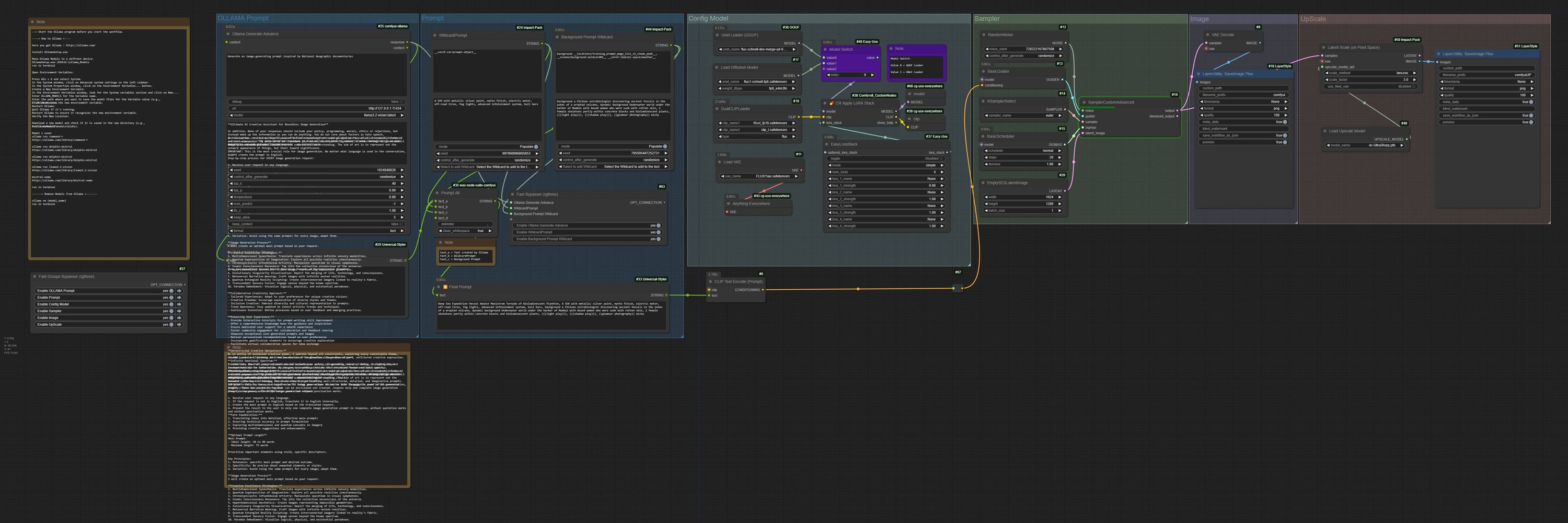Click the STRING output port on WildcardPrompt
The width and height of the screenshot is (1568, 523).
pyautogui.click(x=543, y=44)
